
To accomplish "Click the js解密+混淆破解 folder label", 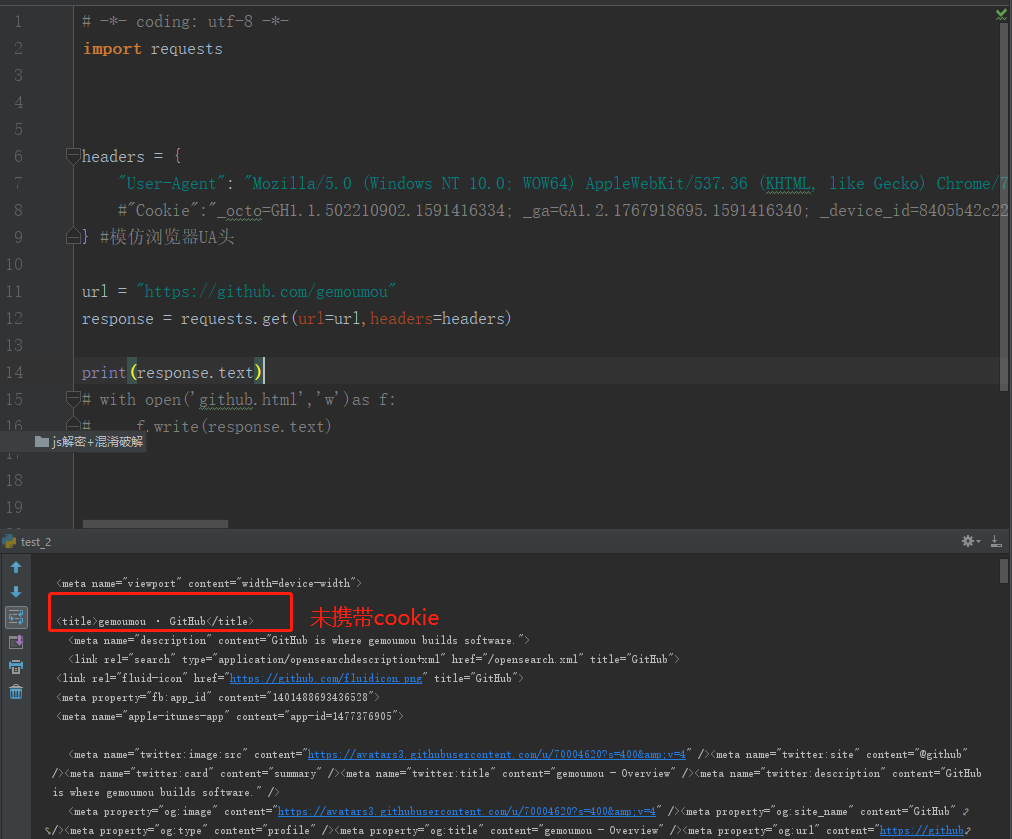I will 97,441.
